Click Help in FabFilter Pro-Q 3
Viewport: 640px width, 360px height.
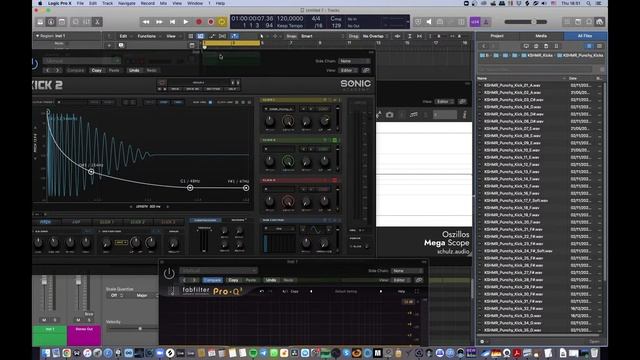[x=402, y=291]
